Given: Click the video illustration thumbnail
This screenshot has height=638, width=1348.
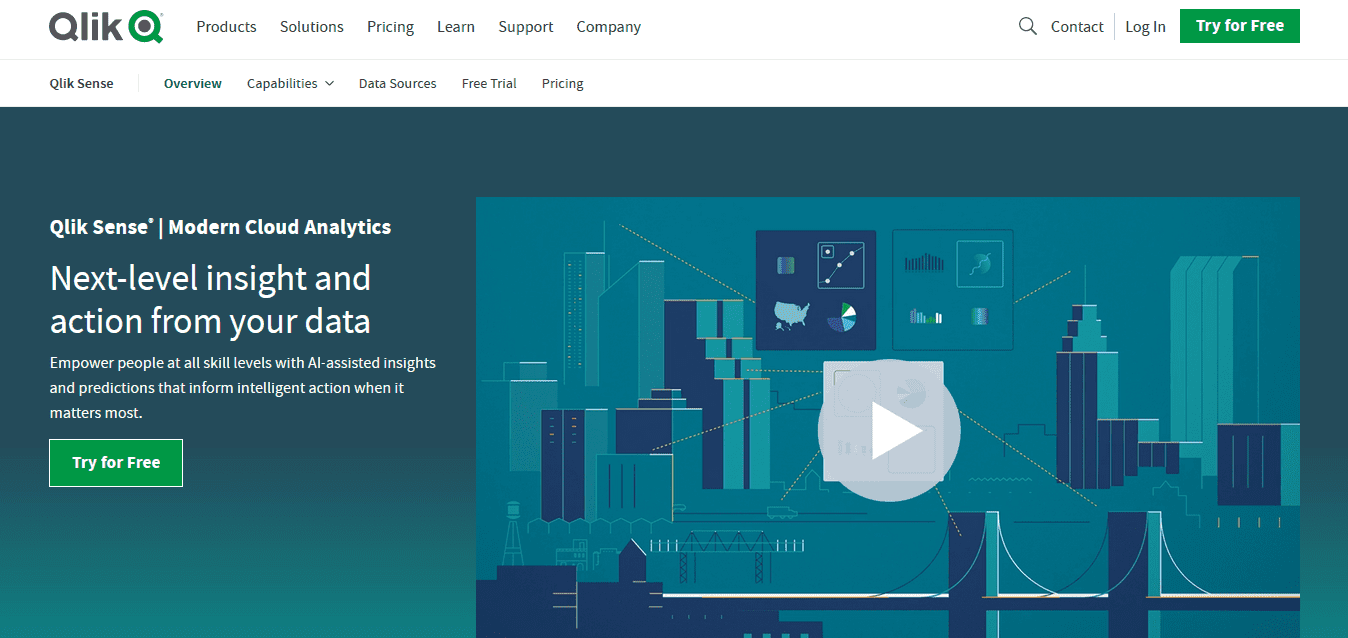Looking at the screenshot, I should coord(888,417).
